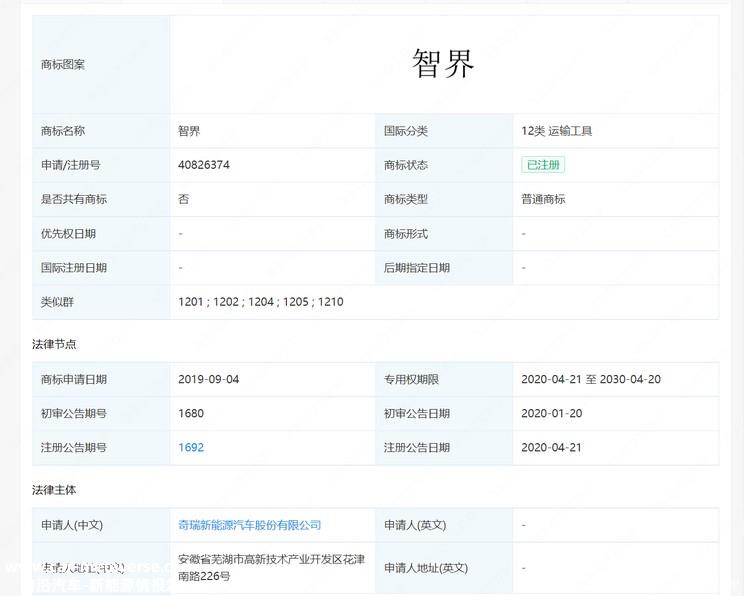Click the 申请人(中文) label
Image resolution: width=744 pixels, height=596 pixels.
[x=72, y=525]
